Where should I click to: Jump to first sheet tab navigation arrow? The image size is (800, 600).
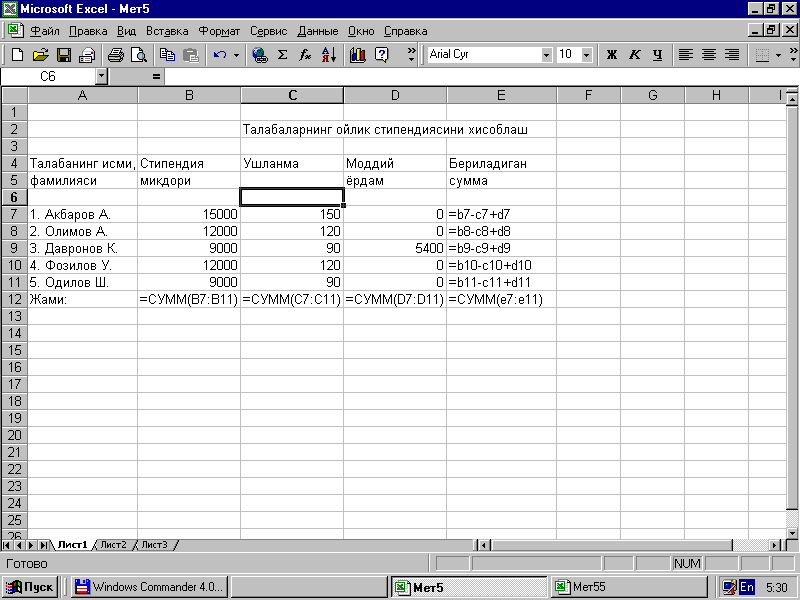[x=7, y=545]
